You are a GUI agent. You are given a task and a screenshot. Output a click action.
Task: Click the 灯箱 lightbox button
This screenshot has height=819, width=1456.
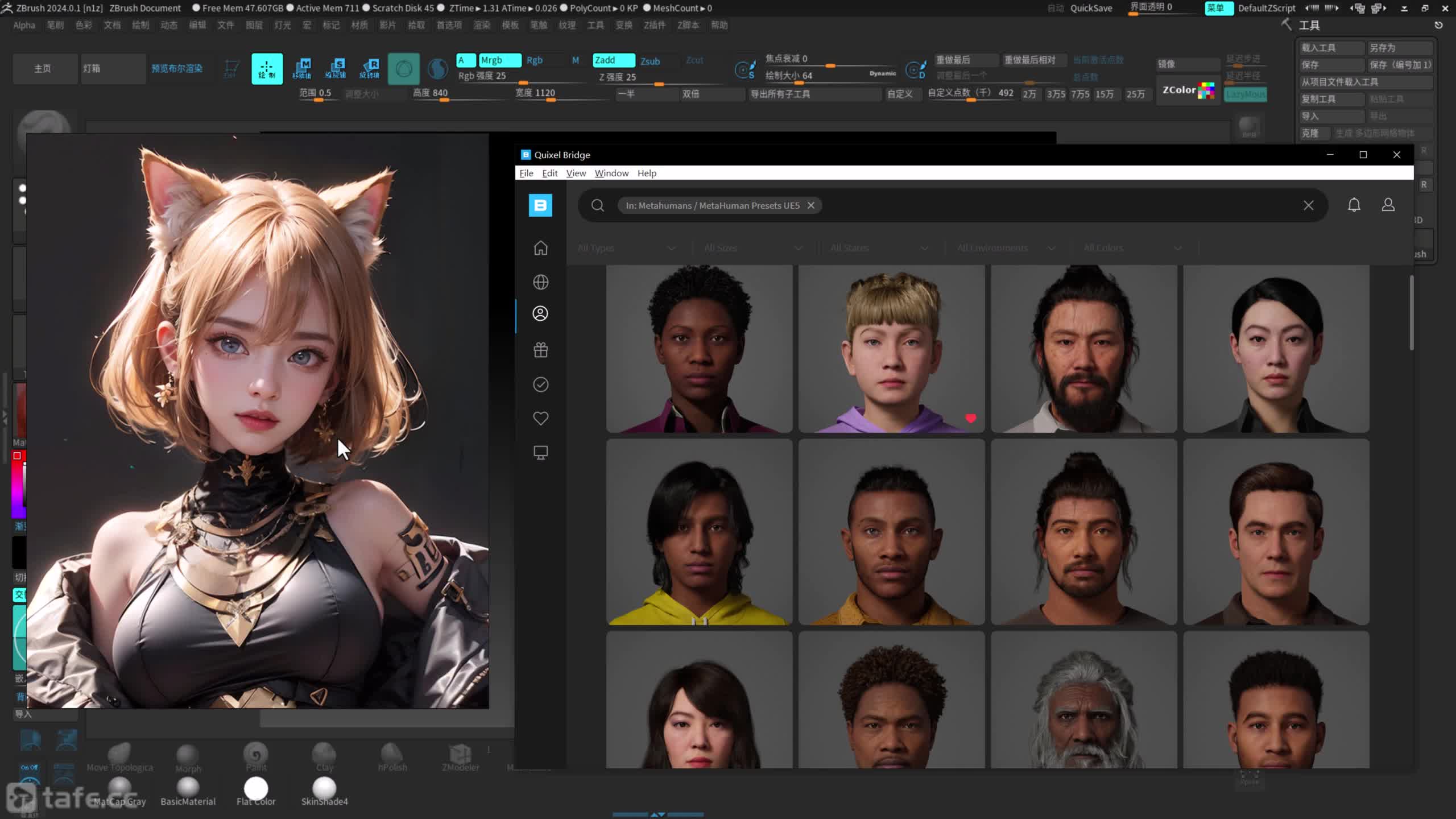[113, 69]
